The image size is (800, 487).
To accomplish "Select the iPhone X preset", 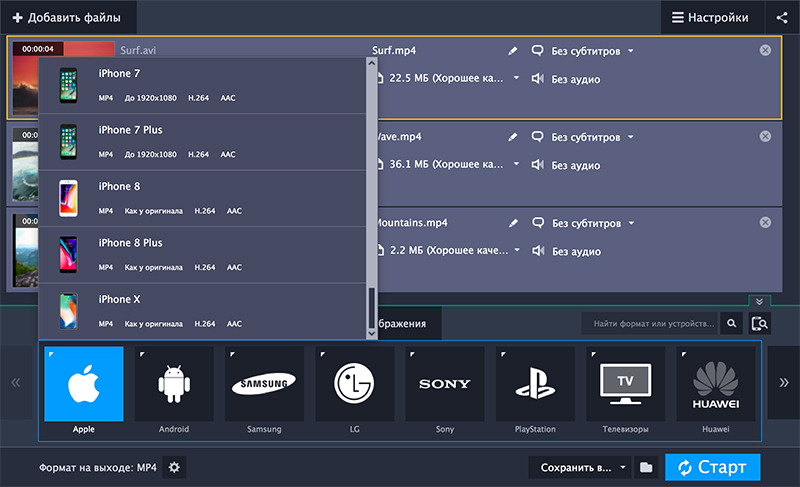I will pos(202,311).
